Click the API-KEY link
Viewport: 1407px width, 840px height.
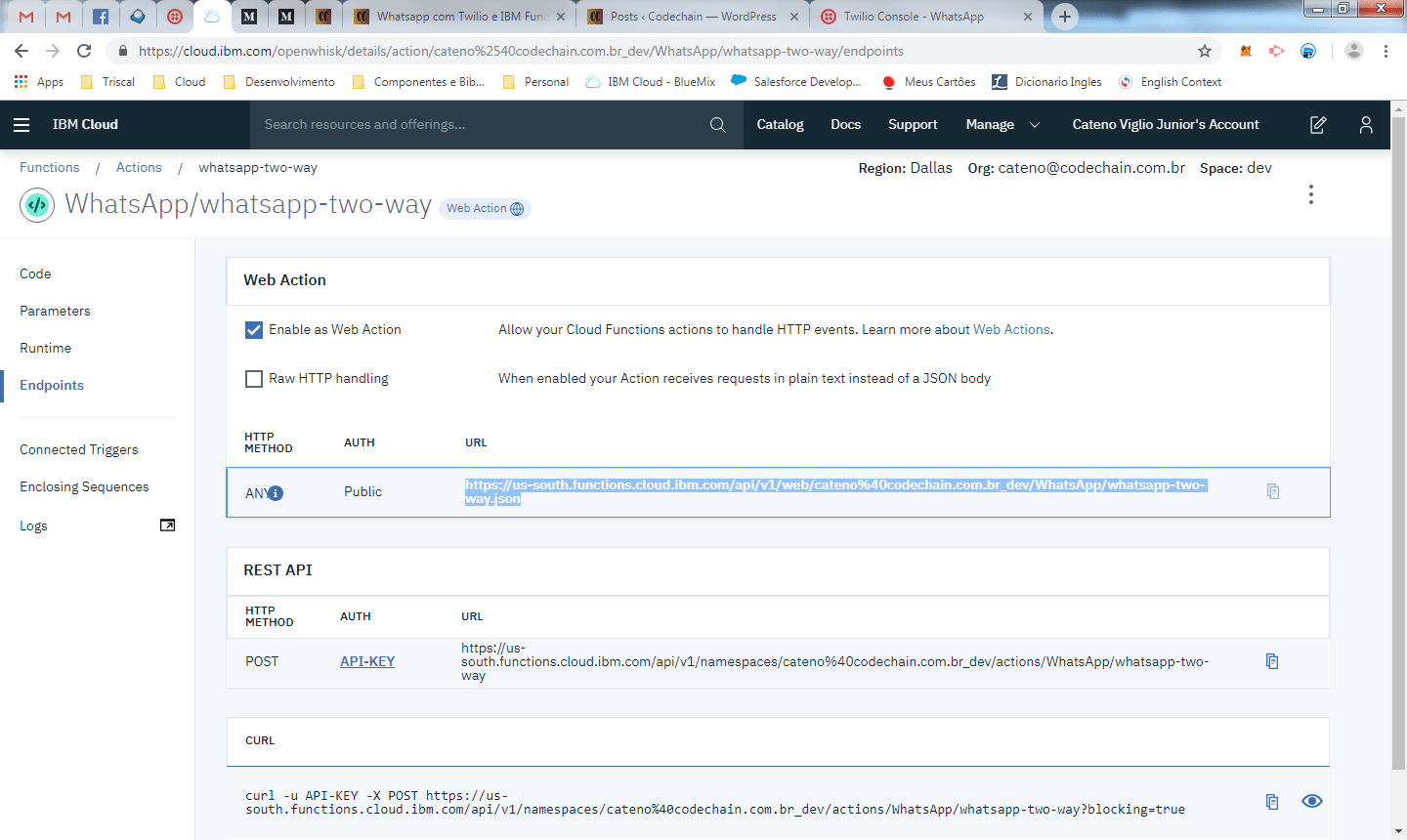click(x=367, y=662)
